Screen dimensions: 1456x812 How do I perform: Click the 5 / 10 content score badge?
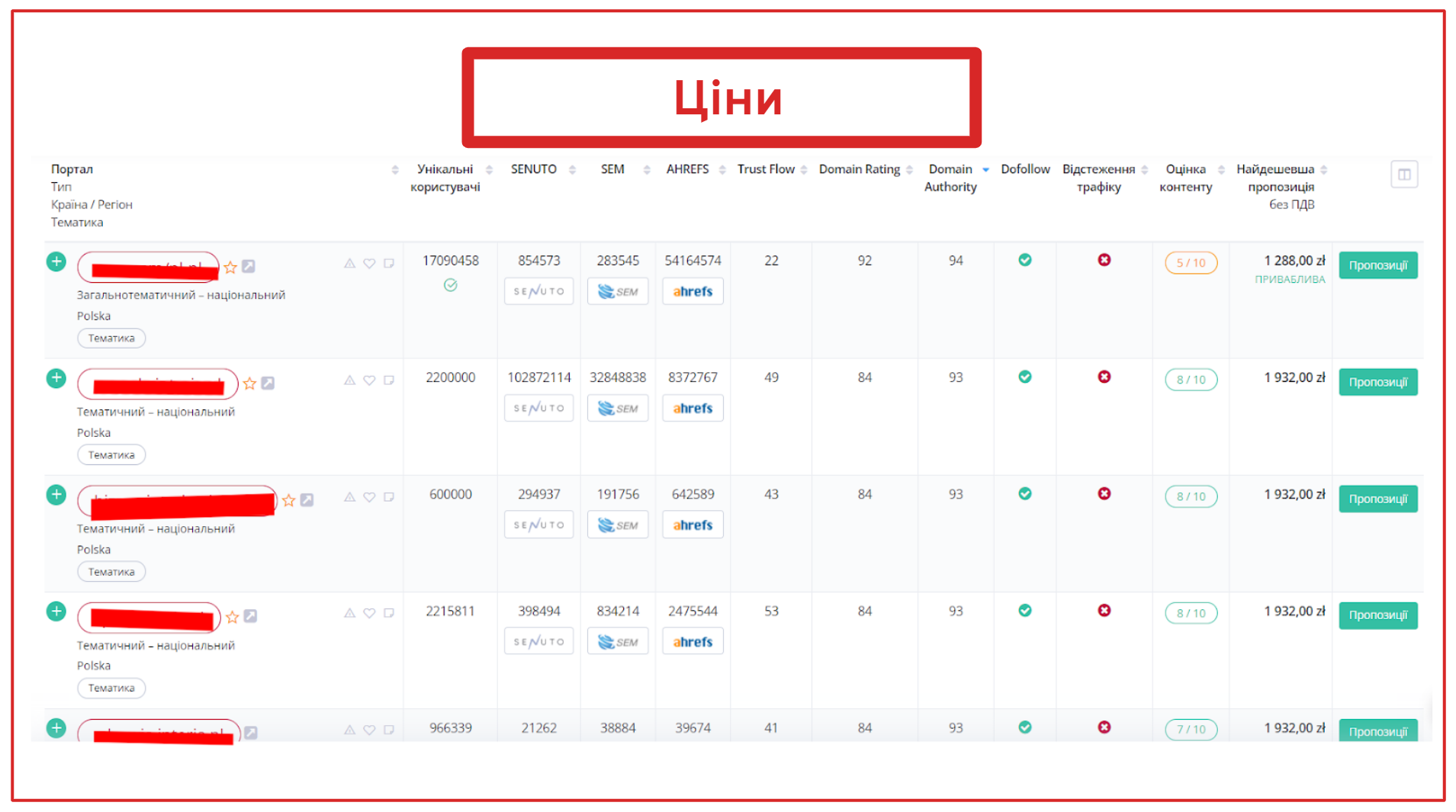tap(1191, 263)
